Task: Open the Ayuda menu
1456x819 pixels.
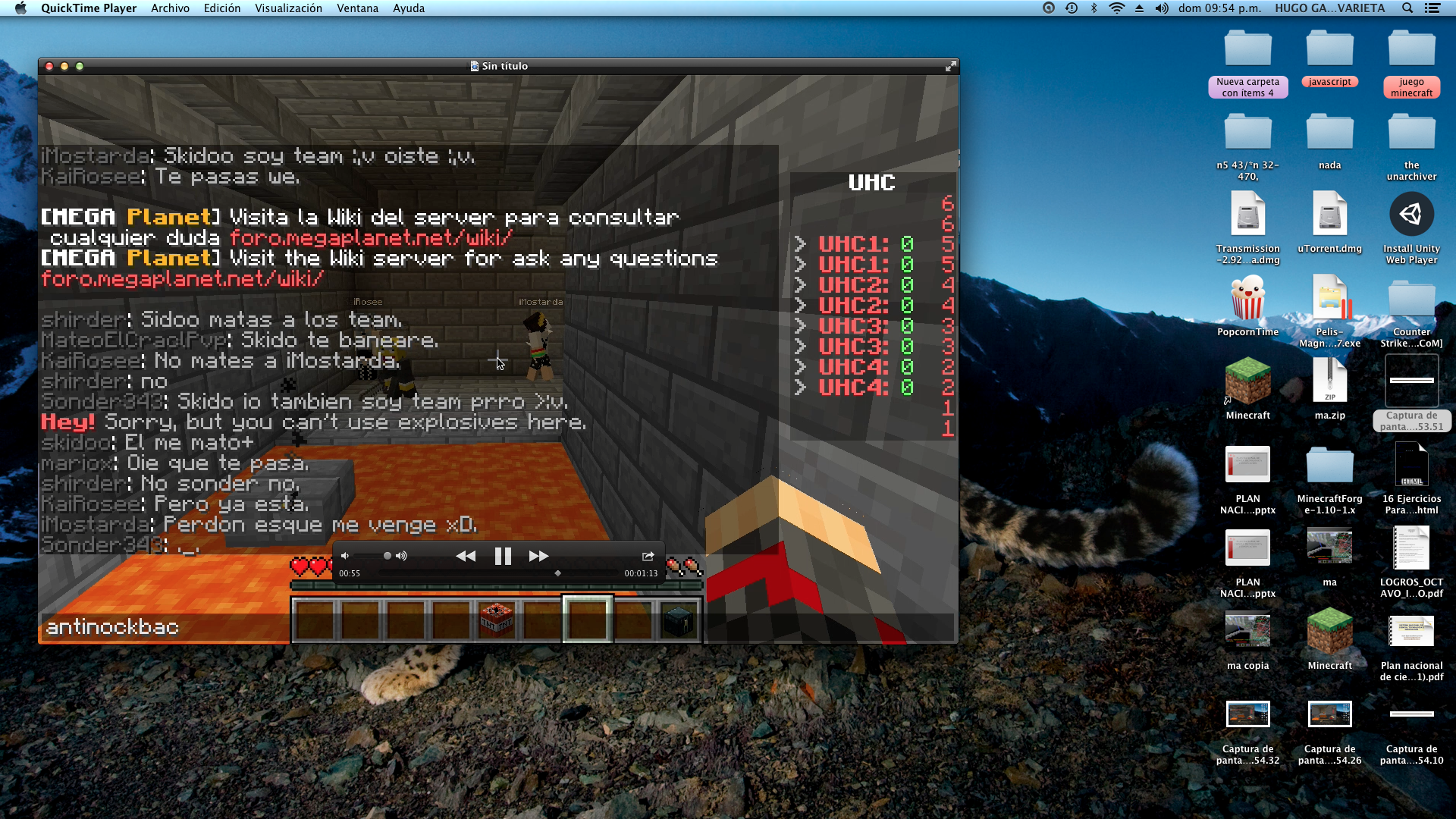Action: click(x=409, y=8)
